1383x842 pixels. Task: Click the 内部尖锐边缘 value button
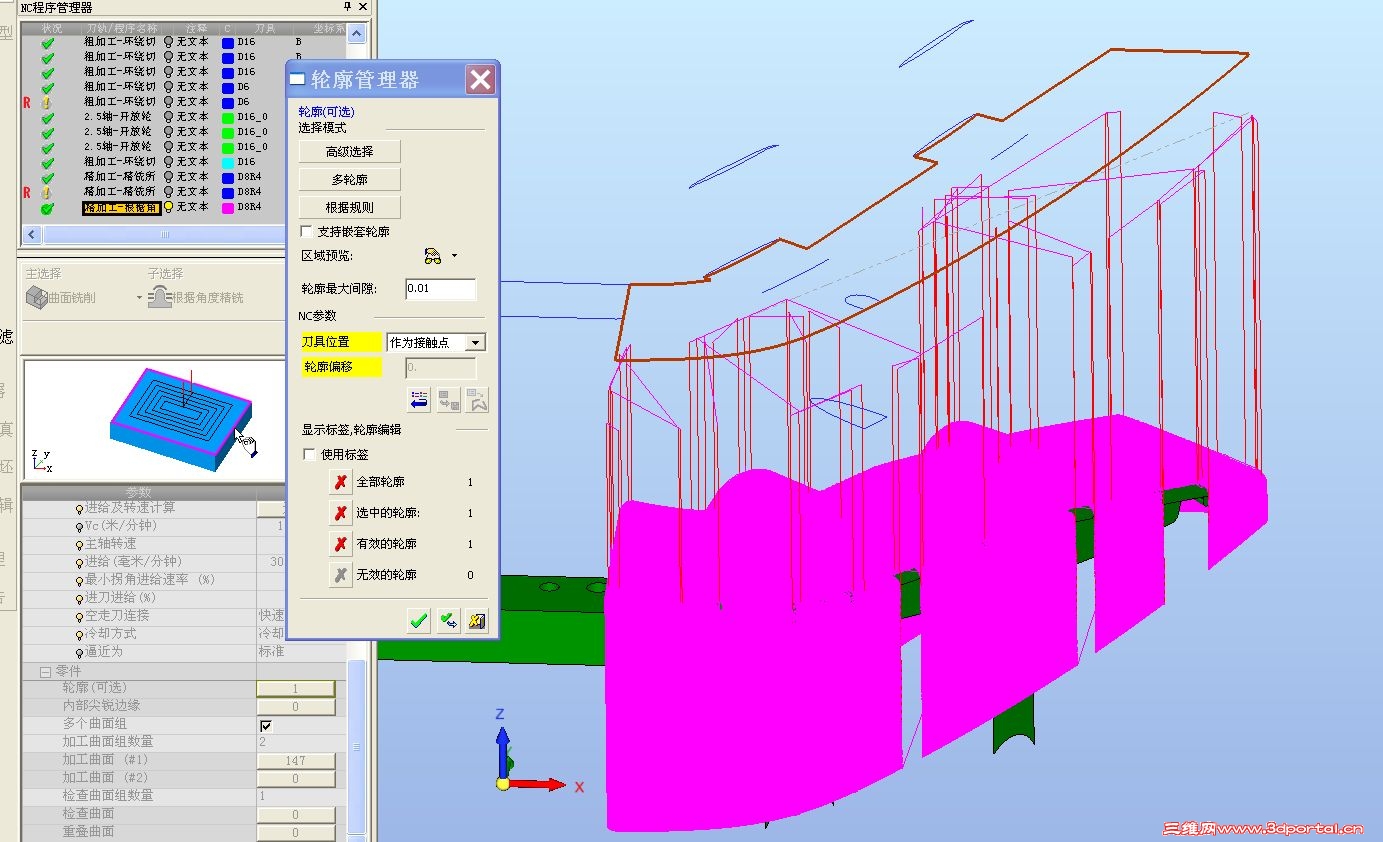[x=295, y=707]
